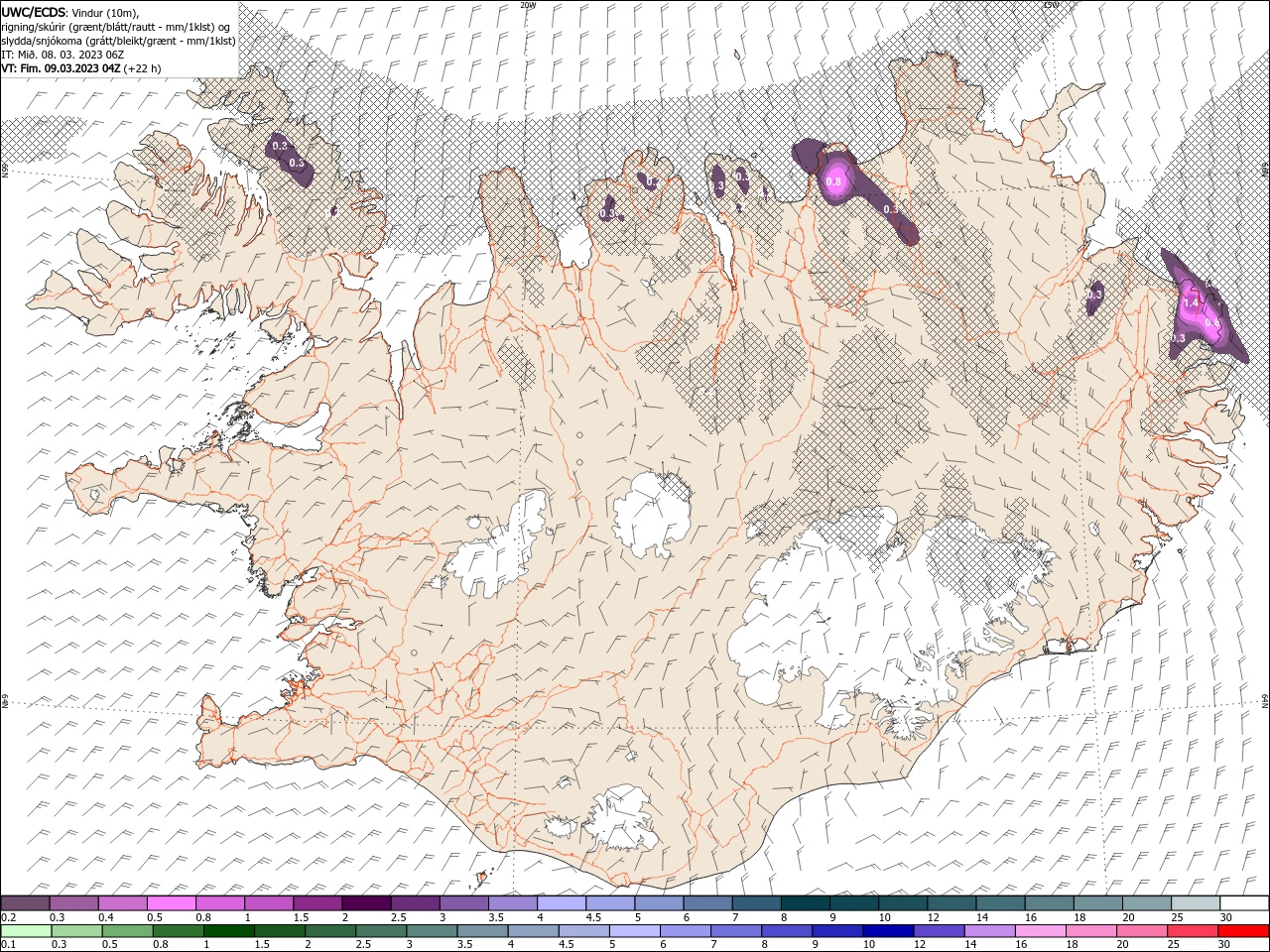Pick the 3.5 gray-blue swatch in lower legend
The width and height of the screenshot is (1270, 952).
coord(482,931)
